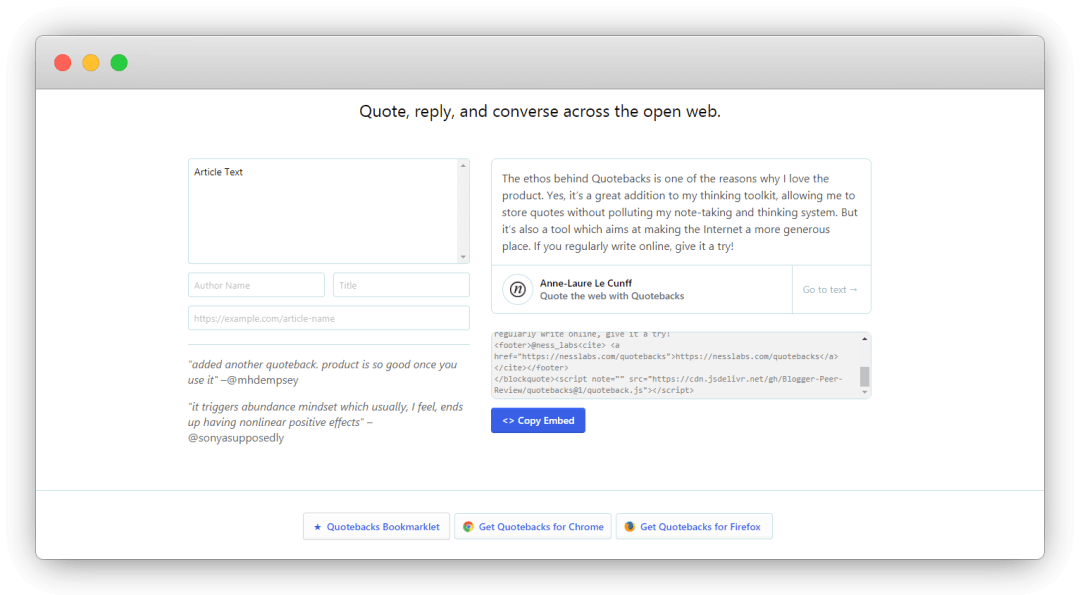Screen dimensions: 1080x595
Task: Click the quoted paragraph about Quotebacks ethos
Action: 680,212
